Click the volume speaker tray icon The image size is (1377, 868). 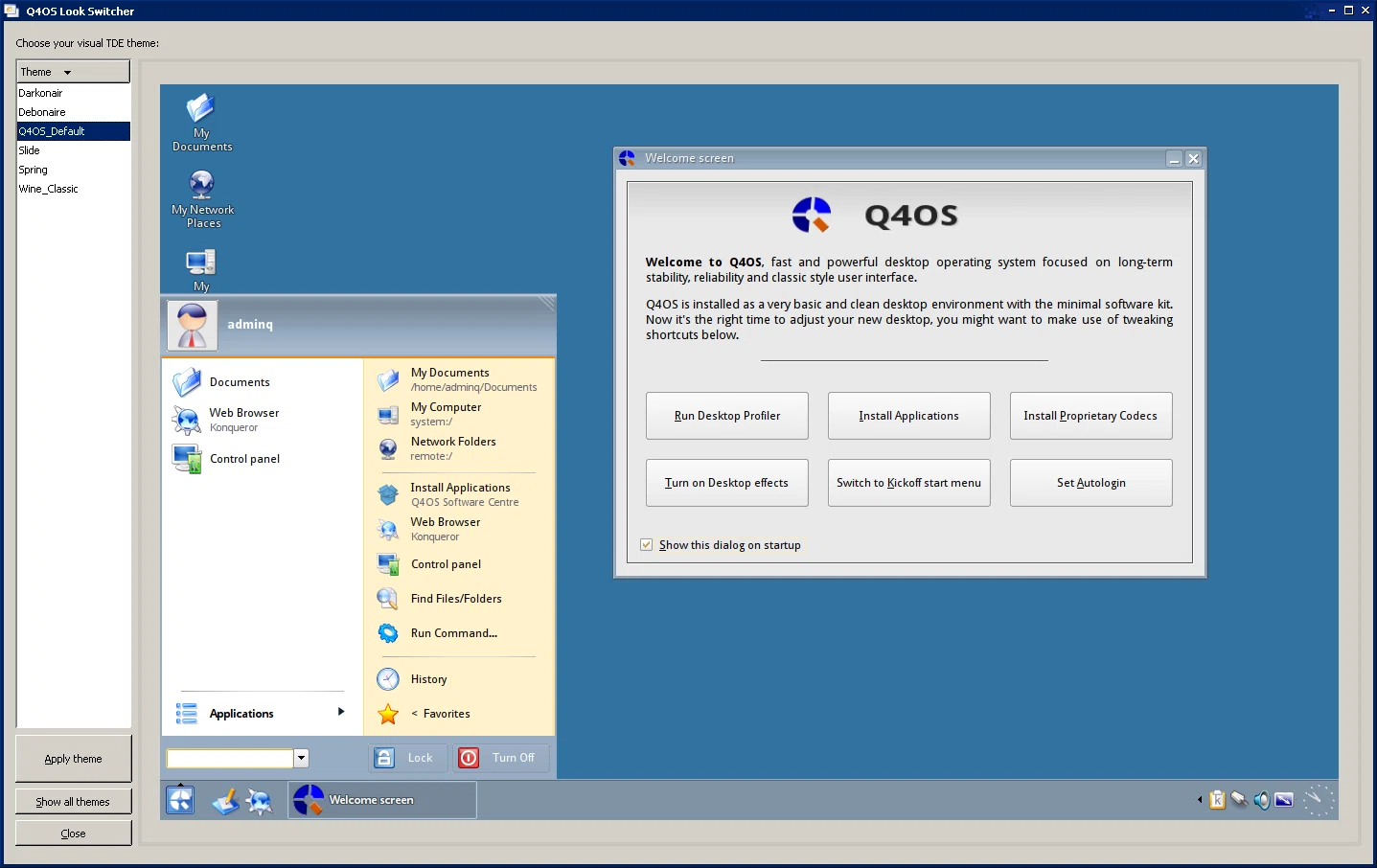(1262, 800)
